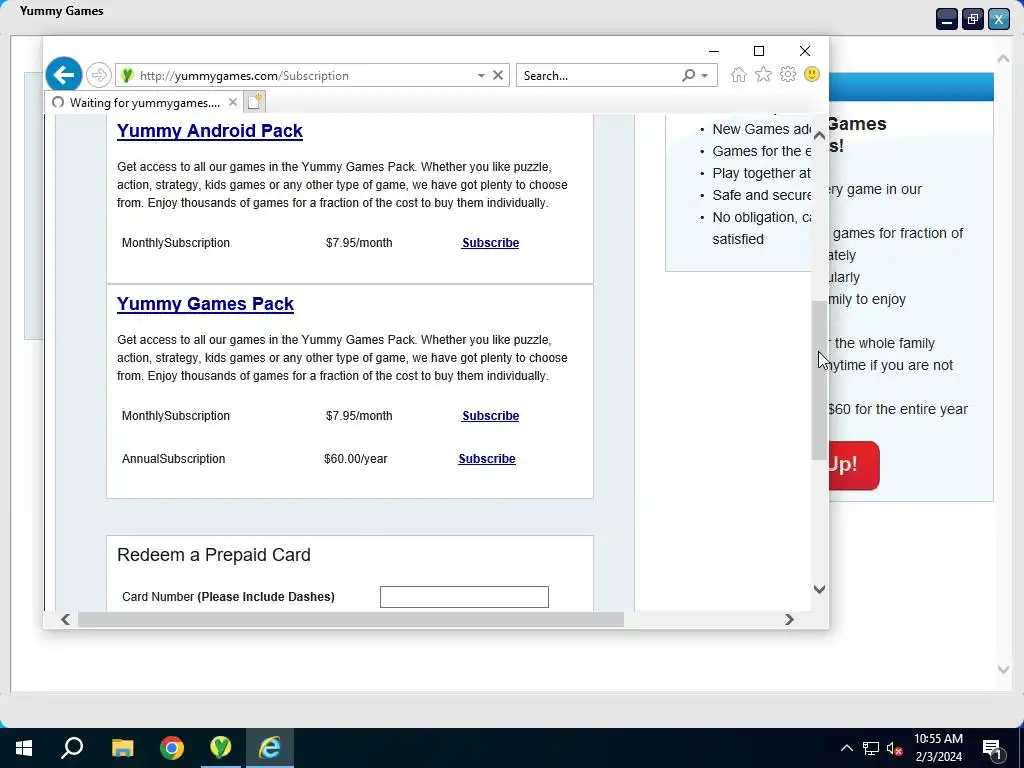Open the Yummy Android Pack link

[210, 131]
